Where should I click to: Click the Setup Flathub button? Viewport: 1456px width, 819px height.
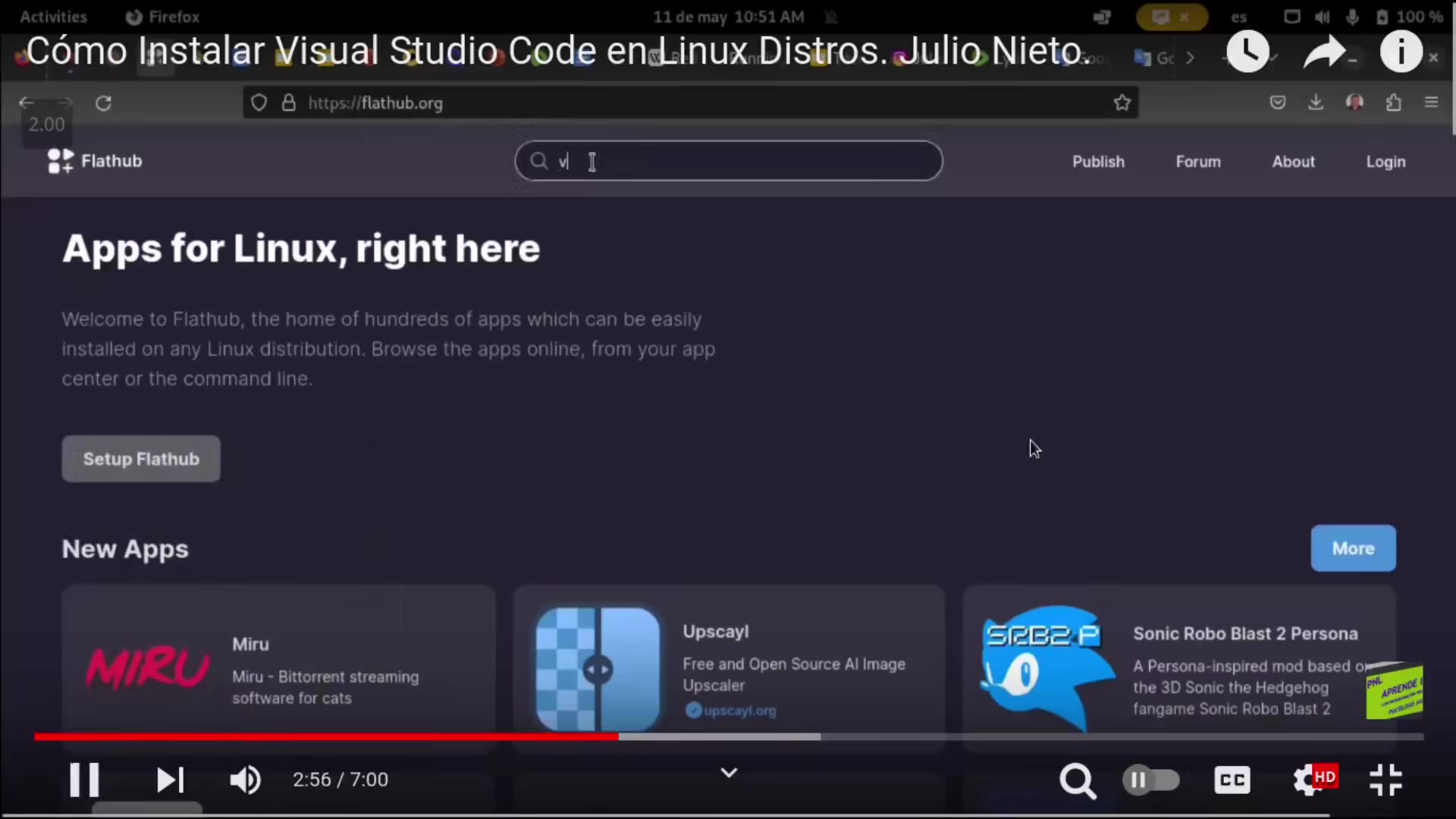[x=140, y=459]
